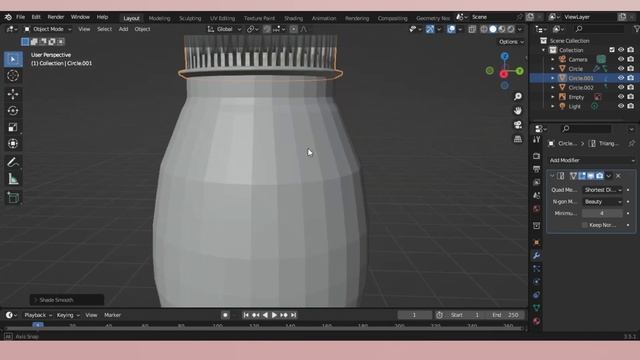Click the Blender logo icon
This screenshot has width=640, height=360.
[x=8, y=17]
